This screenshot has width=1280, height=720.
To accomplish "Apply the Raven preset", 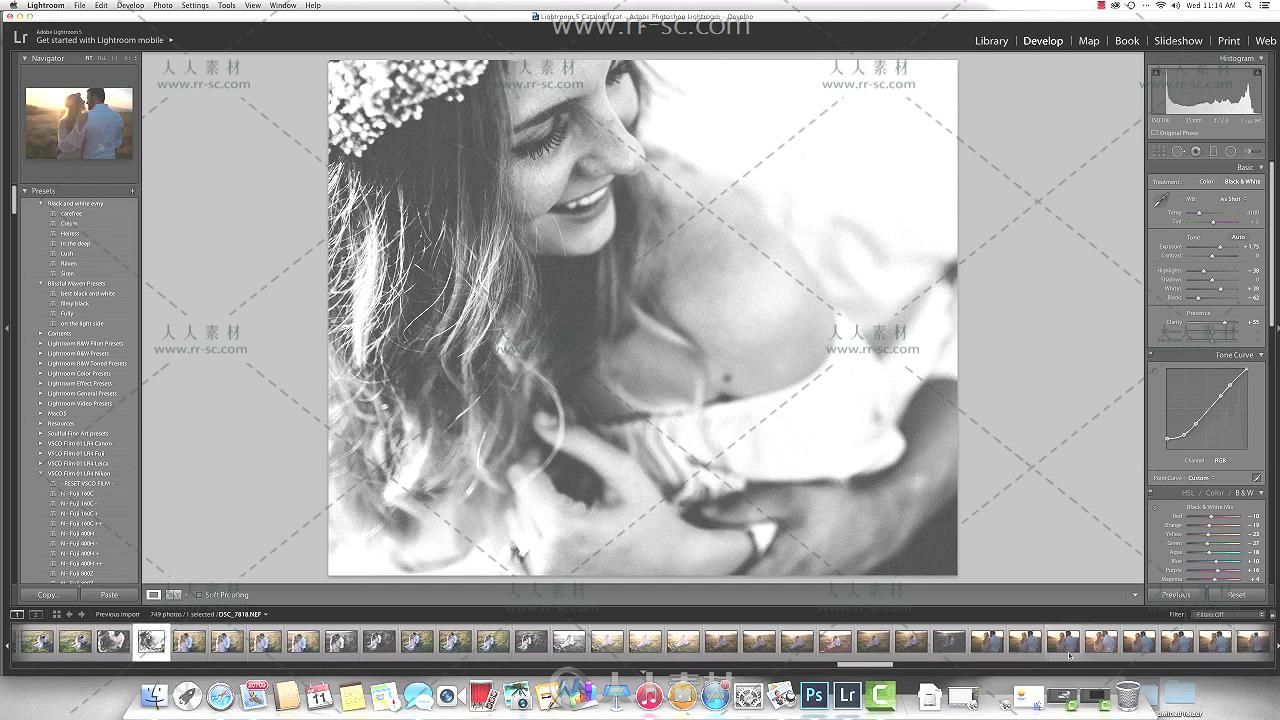I will [x=68, y=263].
